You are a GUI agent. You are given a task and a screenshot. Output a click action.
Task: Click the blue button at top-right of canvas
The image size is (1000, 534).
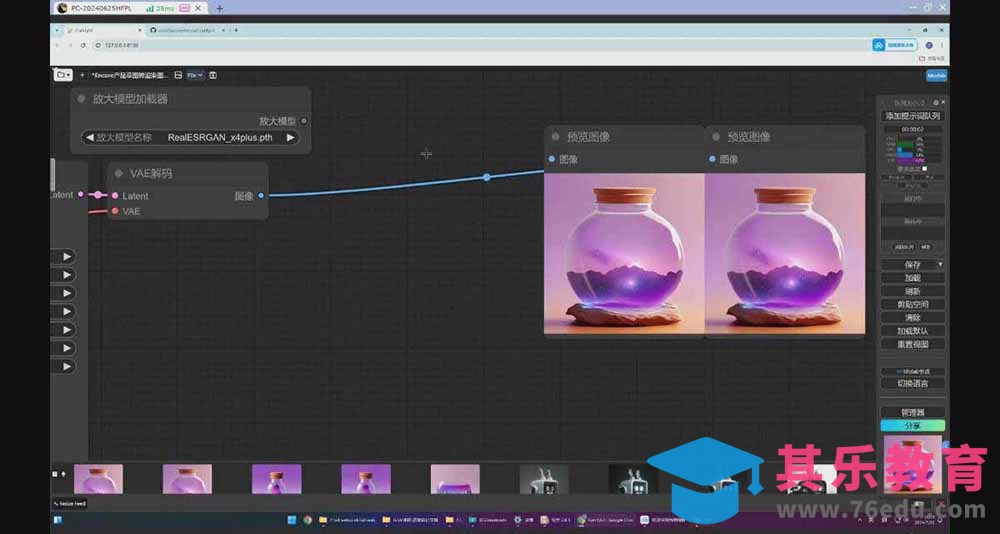[936, 75]
